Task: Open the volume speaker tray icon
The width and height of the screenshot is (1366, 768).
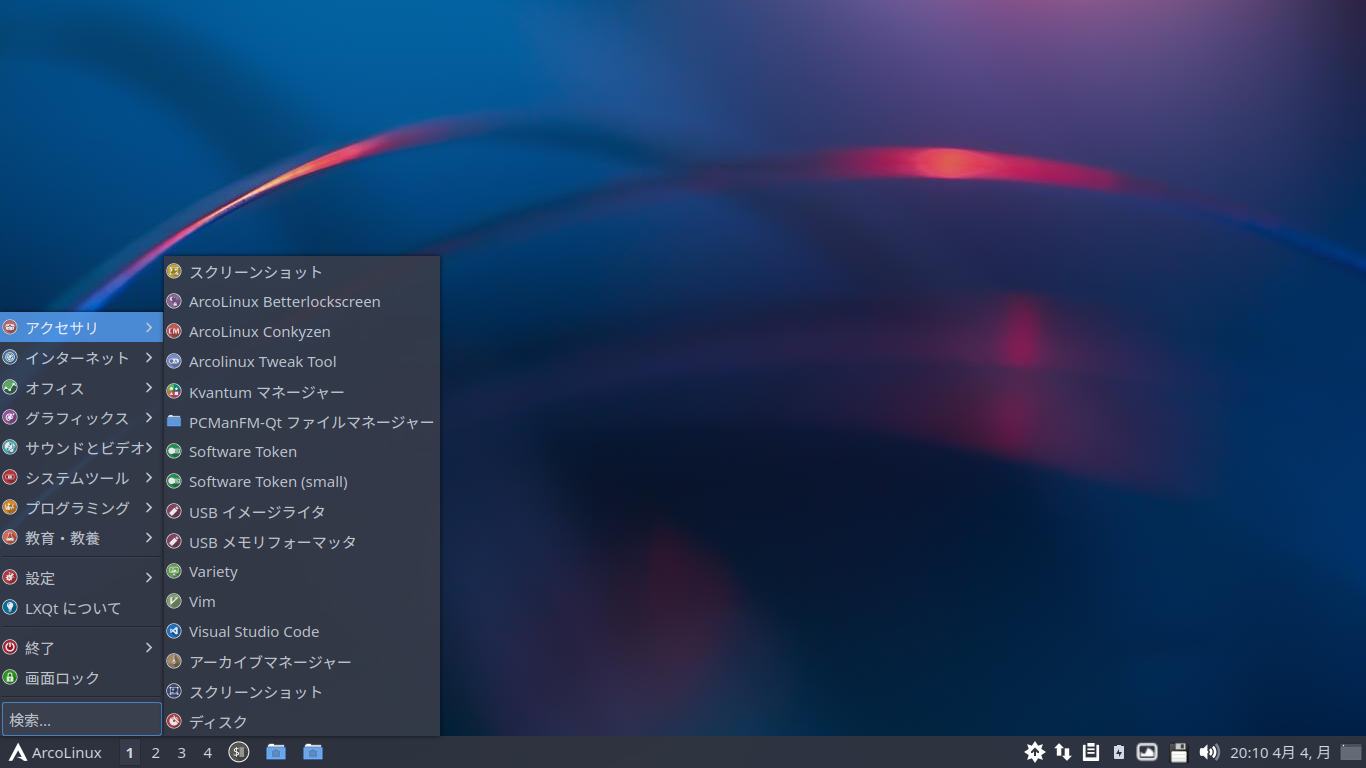Action: point(1209,752)
